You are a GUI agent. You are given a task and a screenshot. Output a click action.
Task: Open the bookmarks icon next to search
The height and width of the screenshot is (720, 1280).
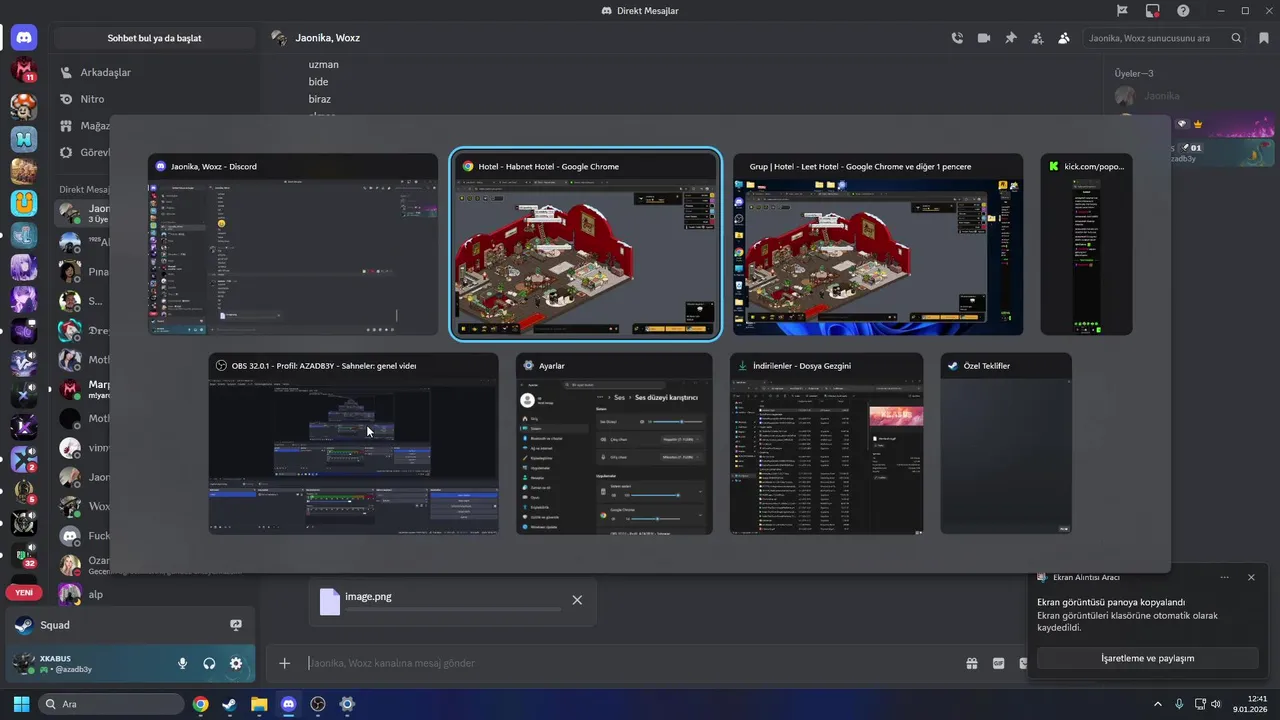1265,38
